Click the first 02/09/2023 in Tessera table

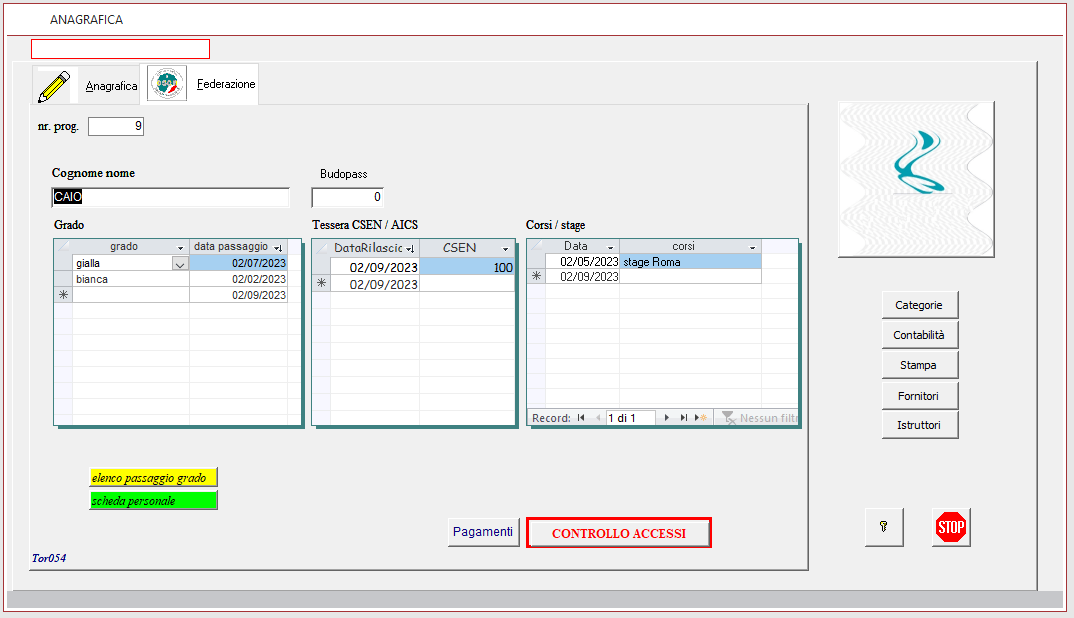coord(375,267)
